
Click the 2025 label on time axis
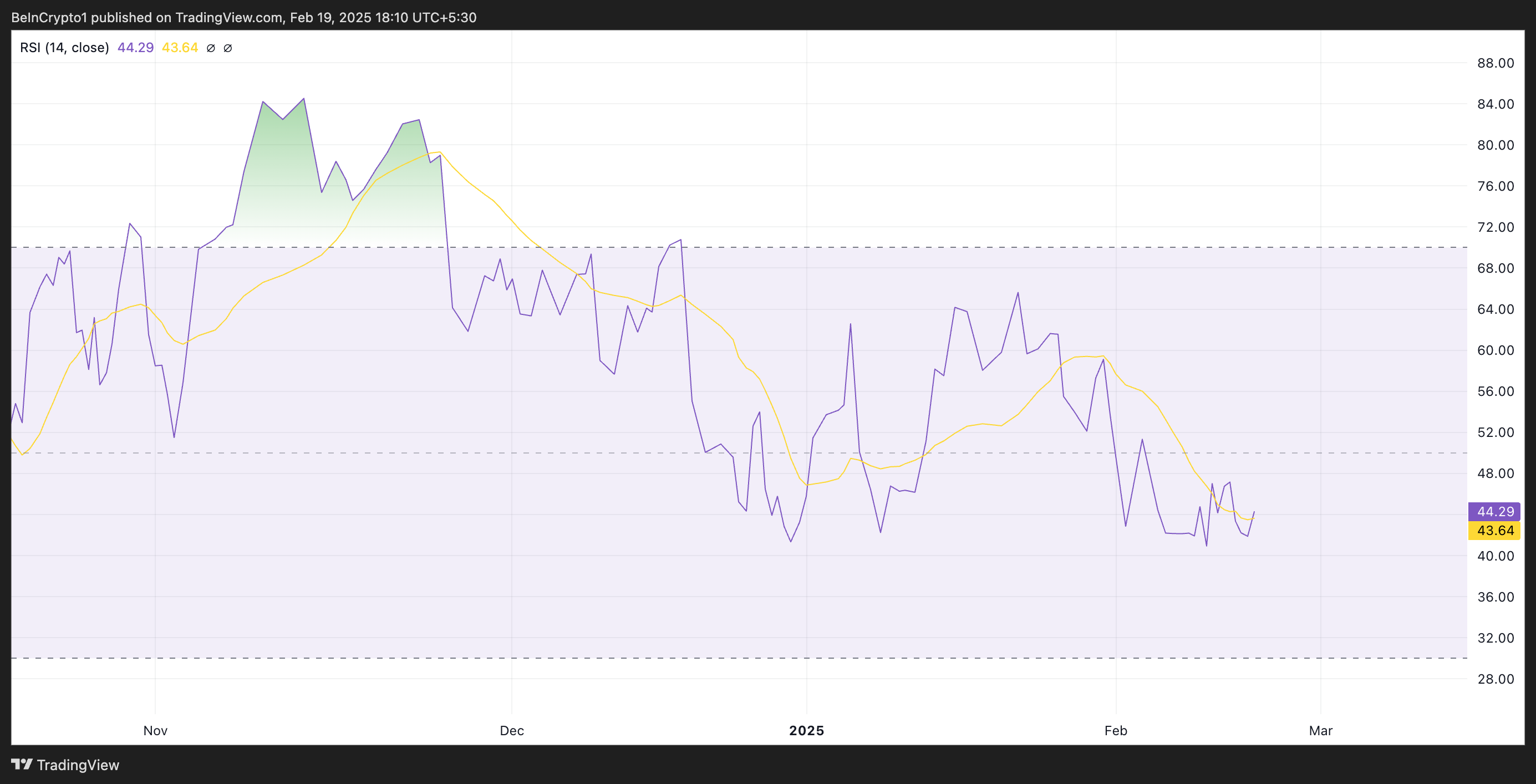pyautogui.click(x=806, y=730)
